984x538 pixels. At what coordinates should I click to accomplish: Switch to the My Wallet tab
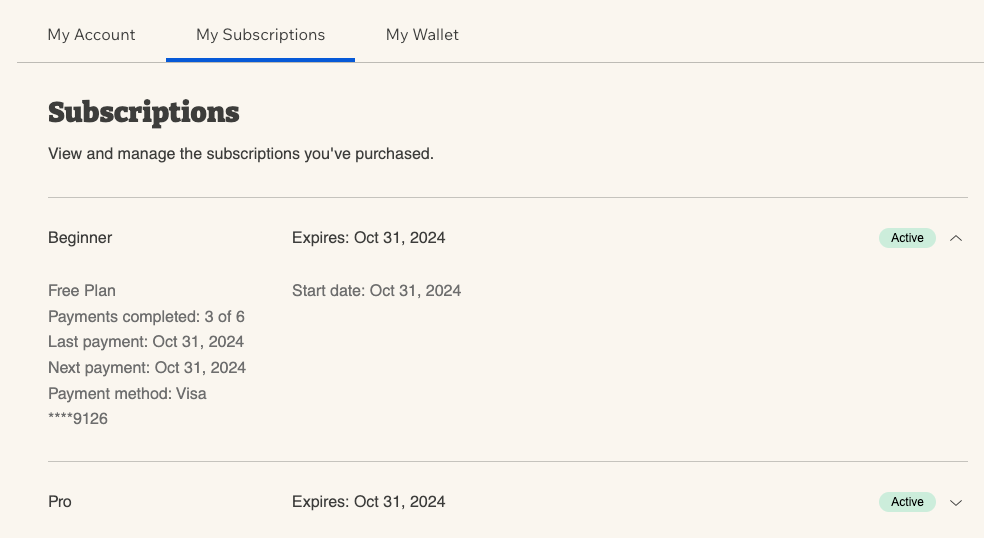pos(422,35)
